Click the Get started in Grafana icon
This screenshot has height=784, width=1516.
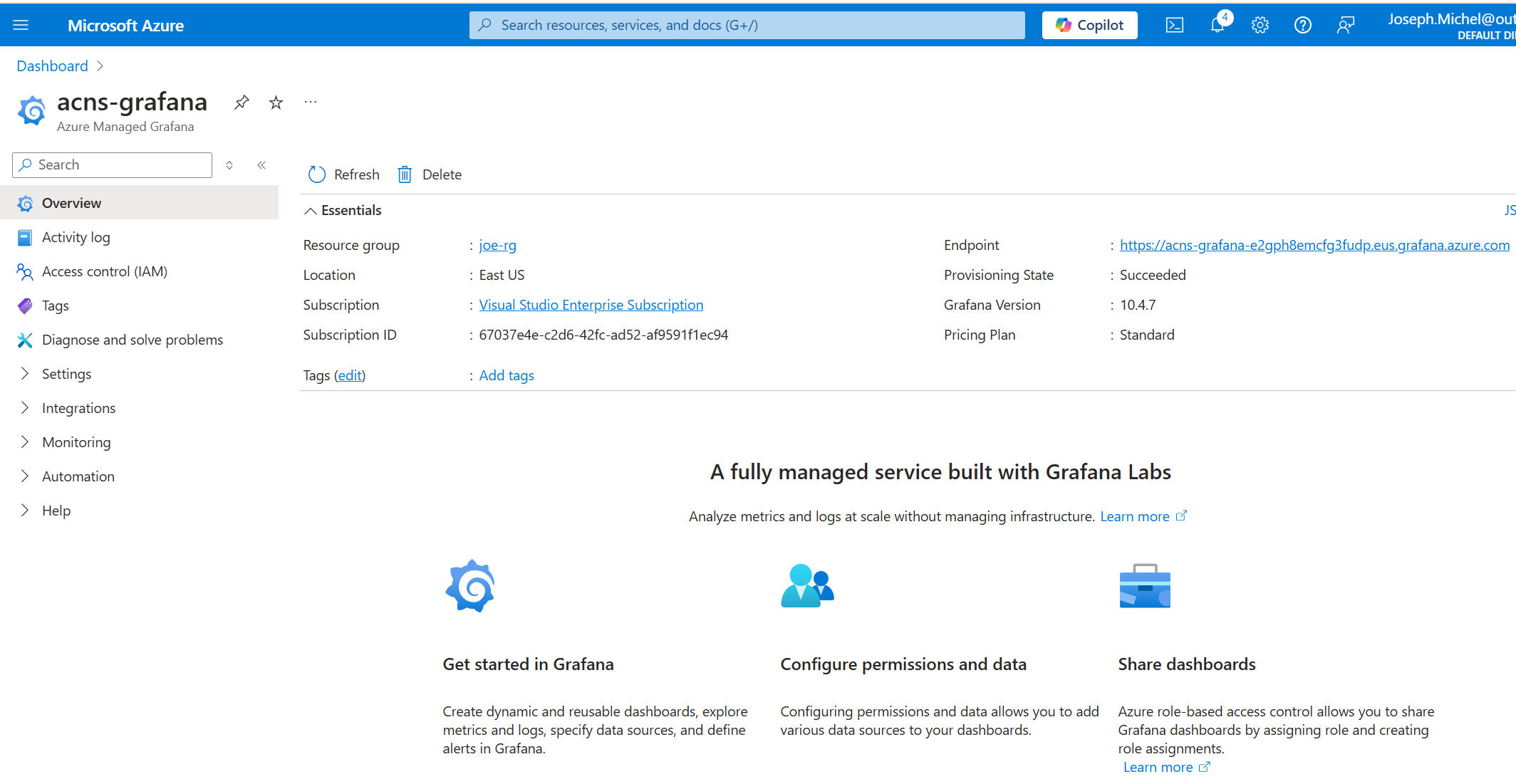[x=470, y=586]
